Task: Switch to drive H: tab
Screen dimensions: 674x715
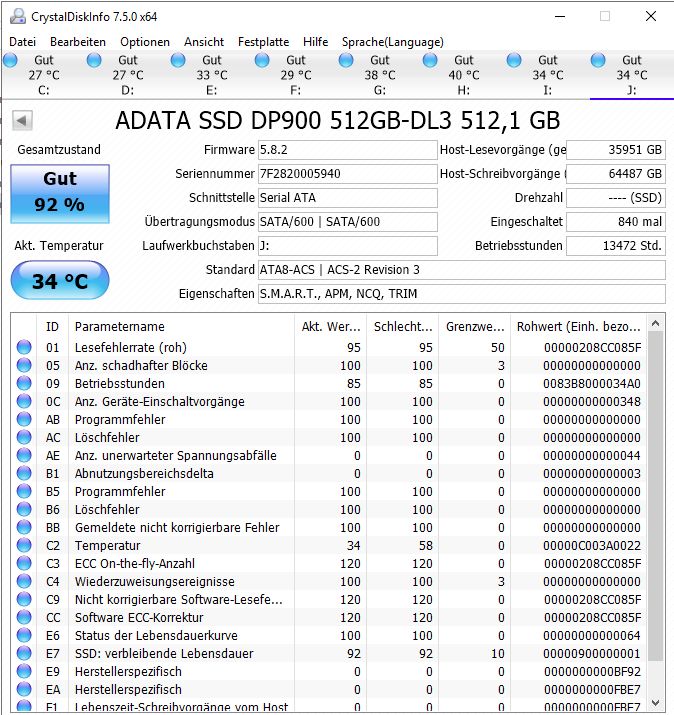Action: (463, 75)
